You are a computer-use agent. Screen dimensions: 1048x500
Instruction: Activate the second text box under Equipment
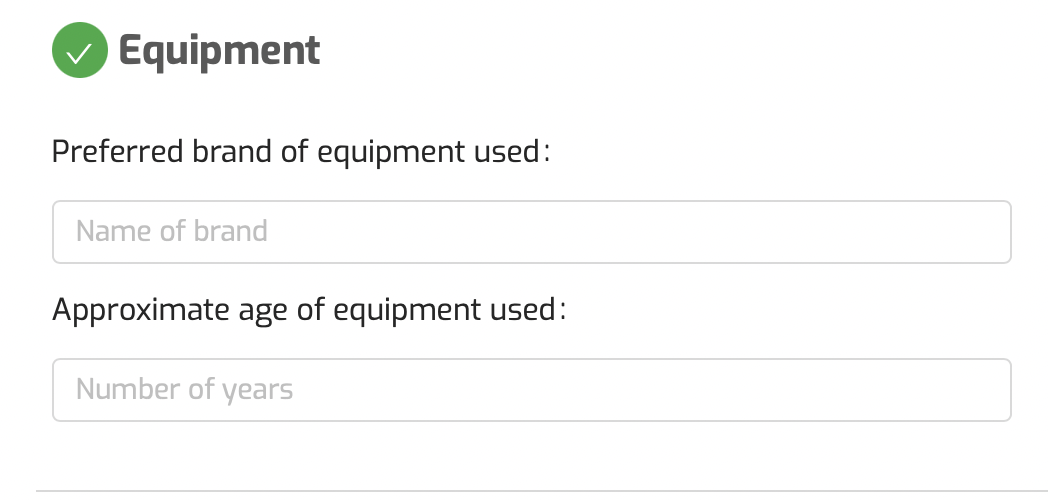point(531,390)
